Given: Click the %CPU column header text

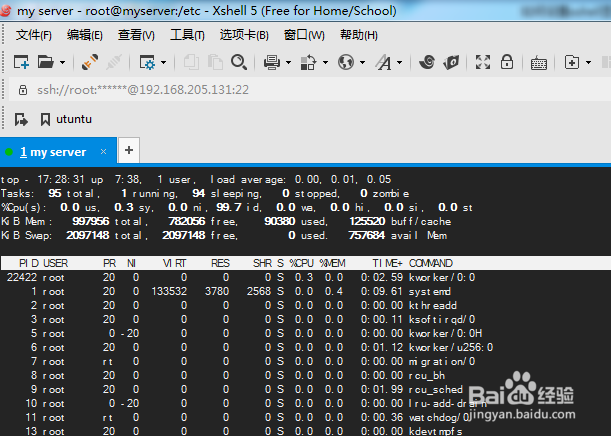Looking at the screenshot, I should pos(302,263).
